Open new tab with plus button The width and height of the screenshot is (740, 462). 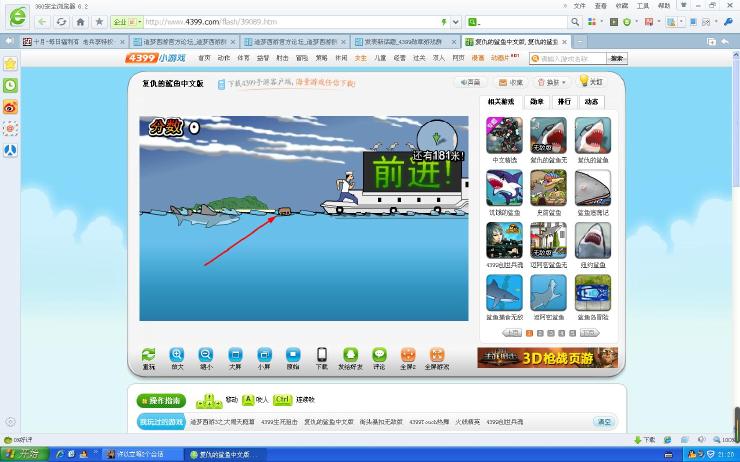[580, 42]
